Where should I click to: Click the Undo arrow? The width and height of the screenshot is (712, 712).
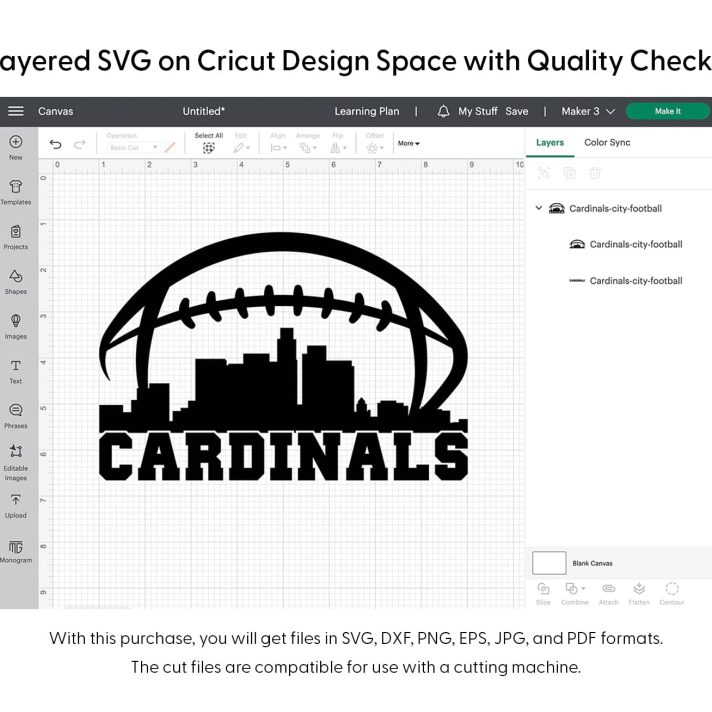click(x=55, y=144)
